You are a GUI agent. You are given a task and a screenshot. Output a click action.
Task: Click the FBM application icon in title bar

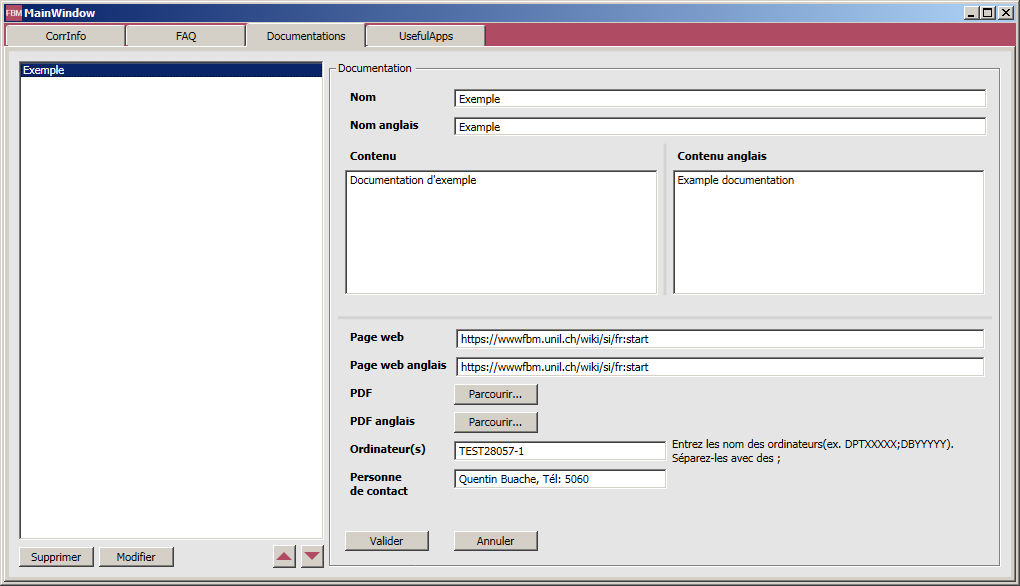tap(13, 13)
